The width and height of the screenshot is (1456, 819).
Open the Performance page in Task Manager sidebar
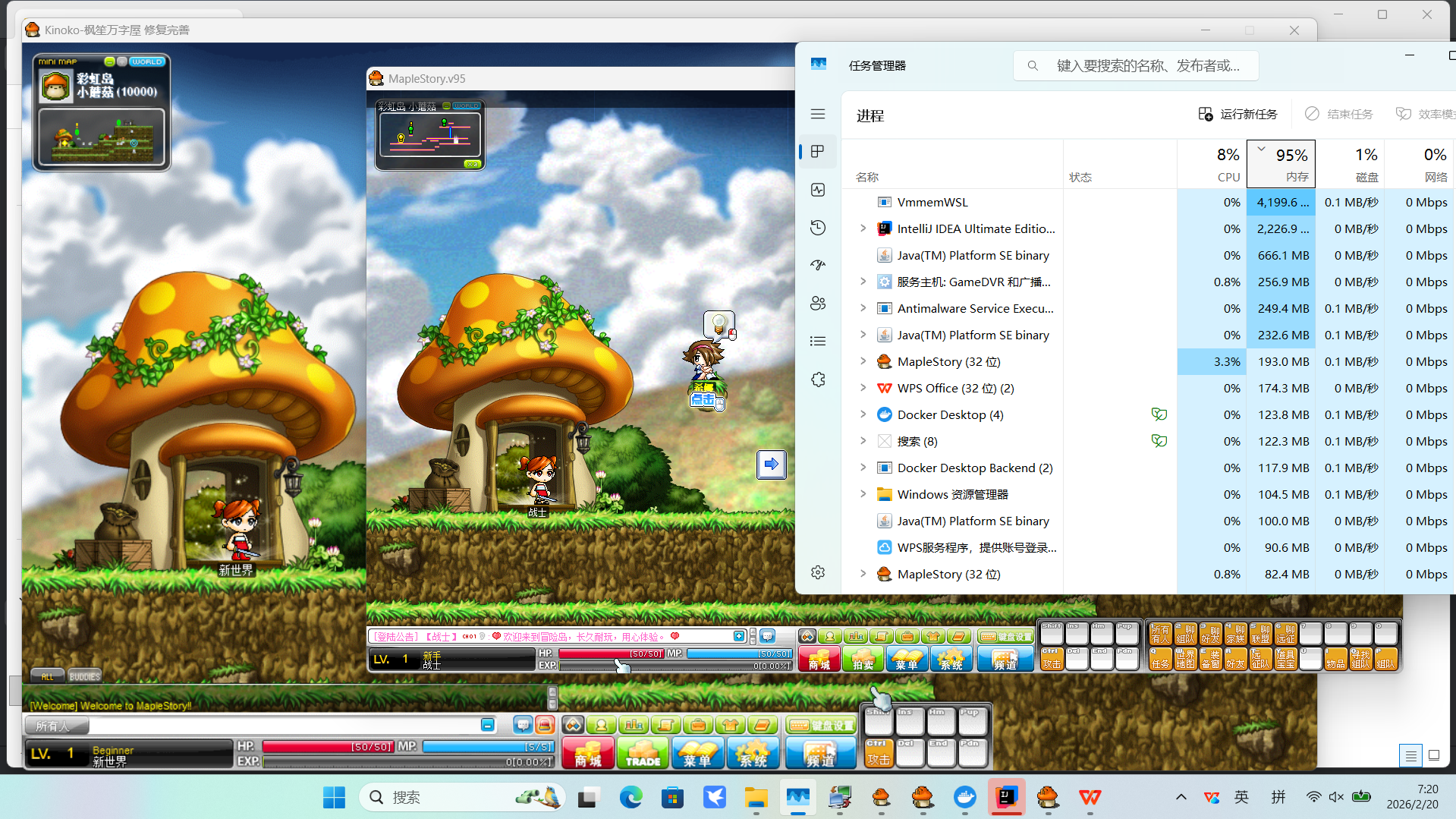point(818,190)
